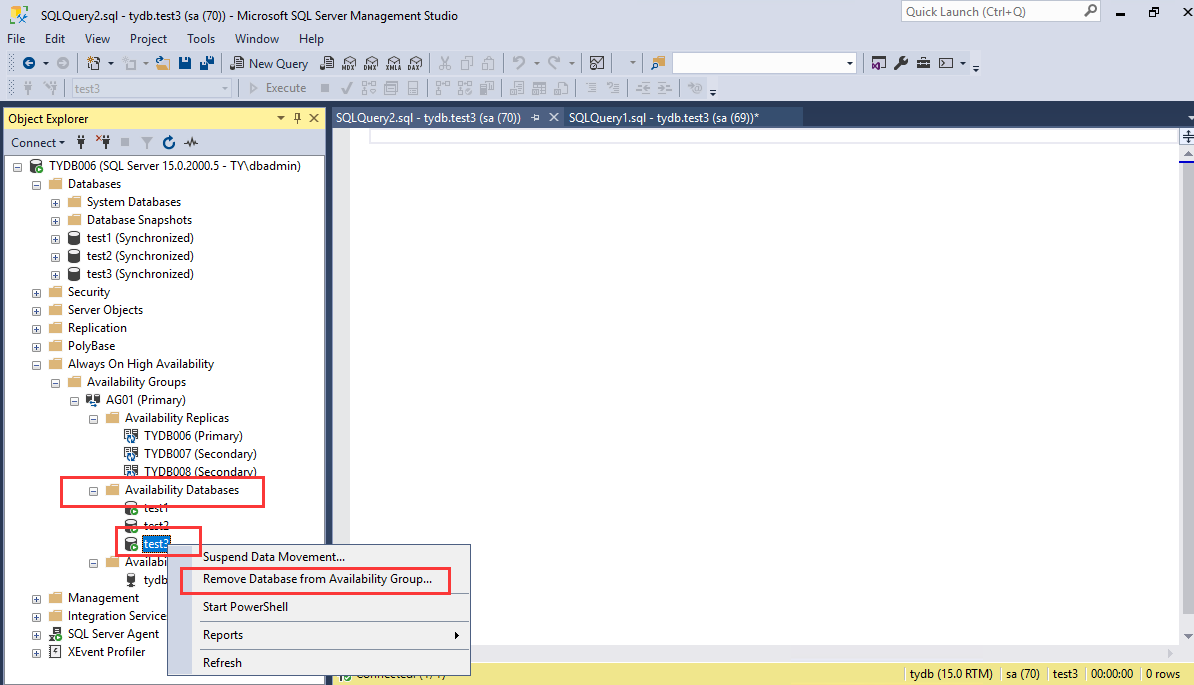Screen dimensions: 1194x685
Task: Open the Edit menu
Action: tap(55, 39)
